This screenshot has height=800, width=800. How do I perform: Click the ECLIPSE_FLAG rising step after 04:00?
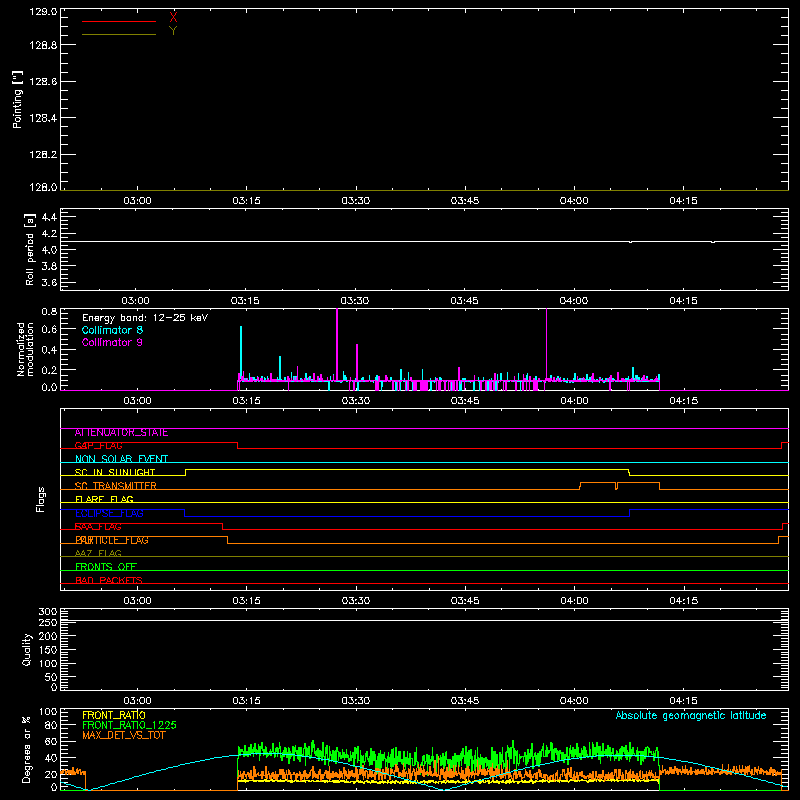(x=630, y=513)
